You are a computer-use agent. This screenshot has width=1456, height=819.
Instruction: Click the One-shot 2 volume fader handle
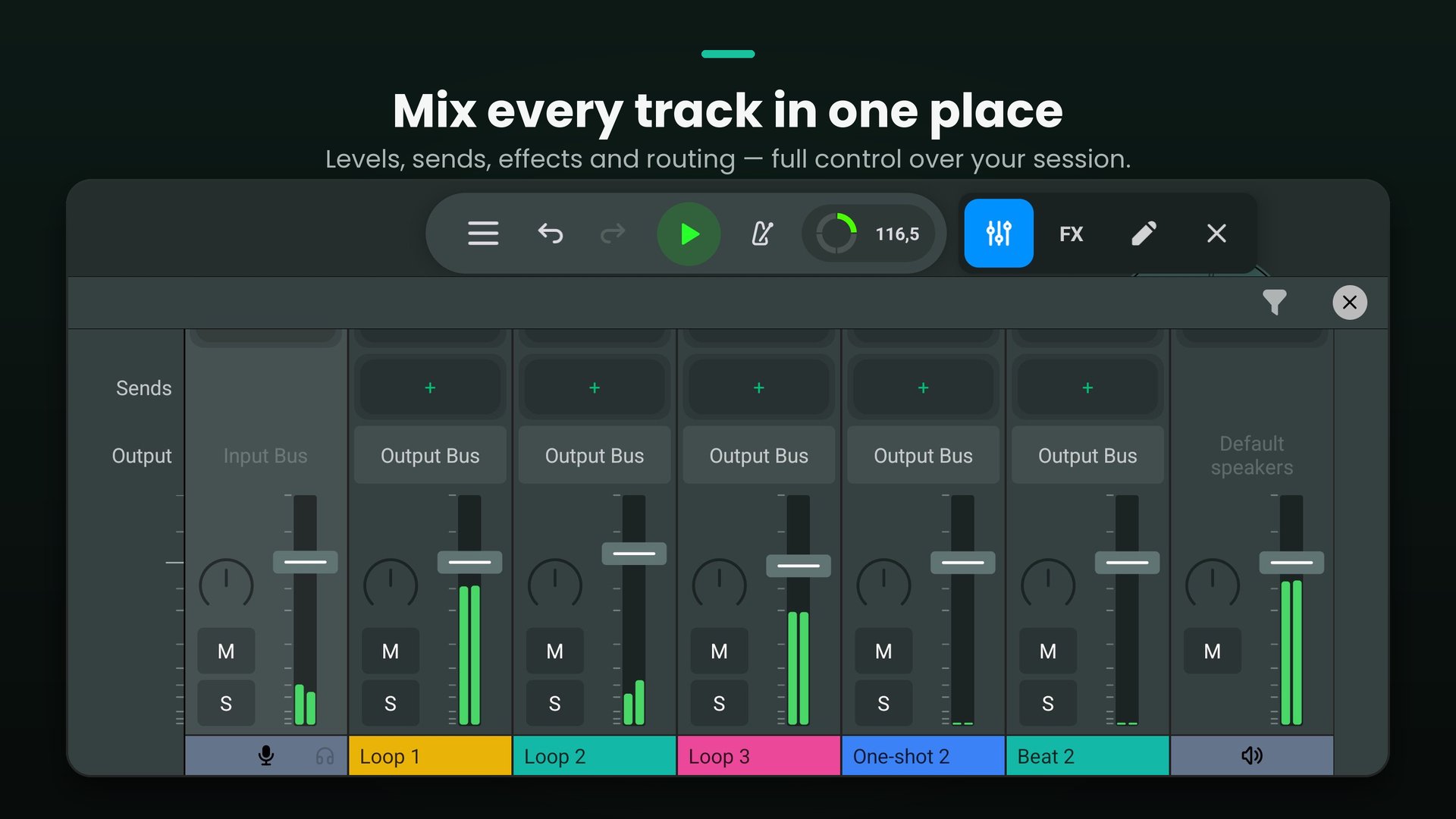962,562
